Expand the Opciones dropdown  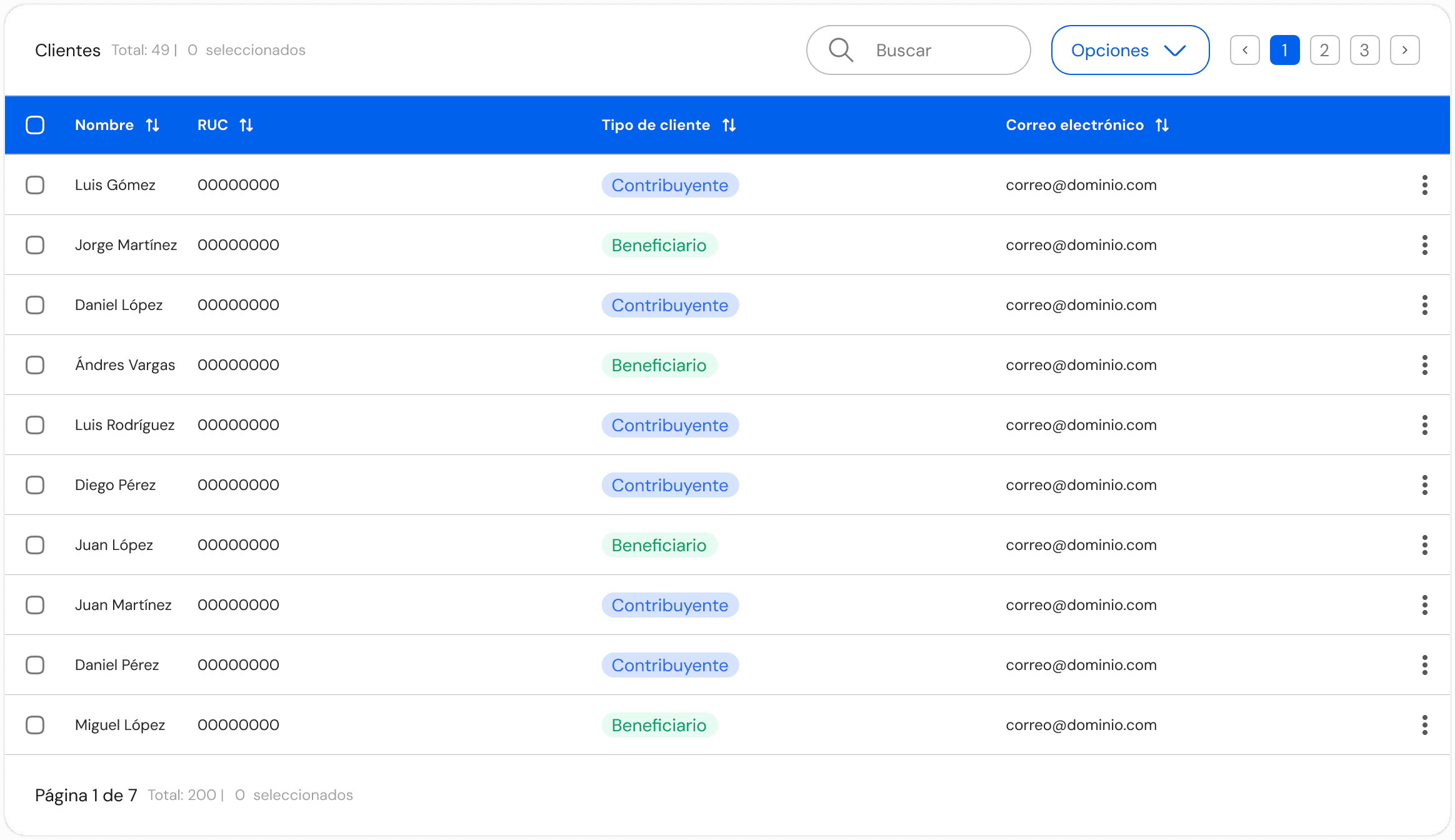[1130, 50]
